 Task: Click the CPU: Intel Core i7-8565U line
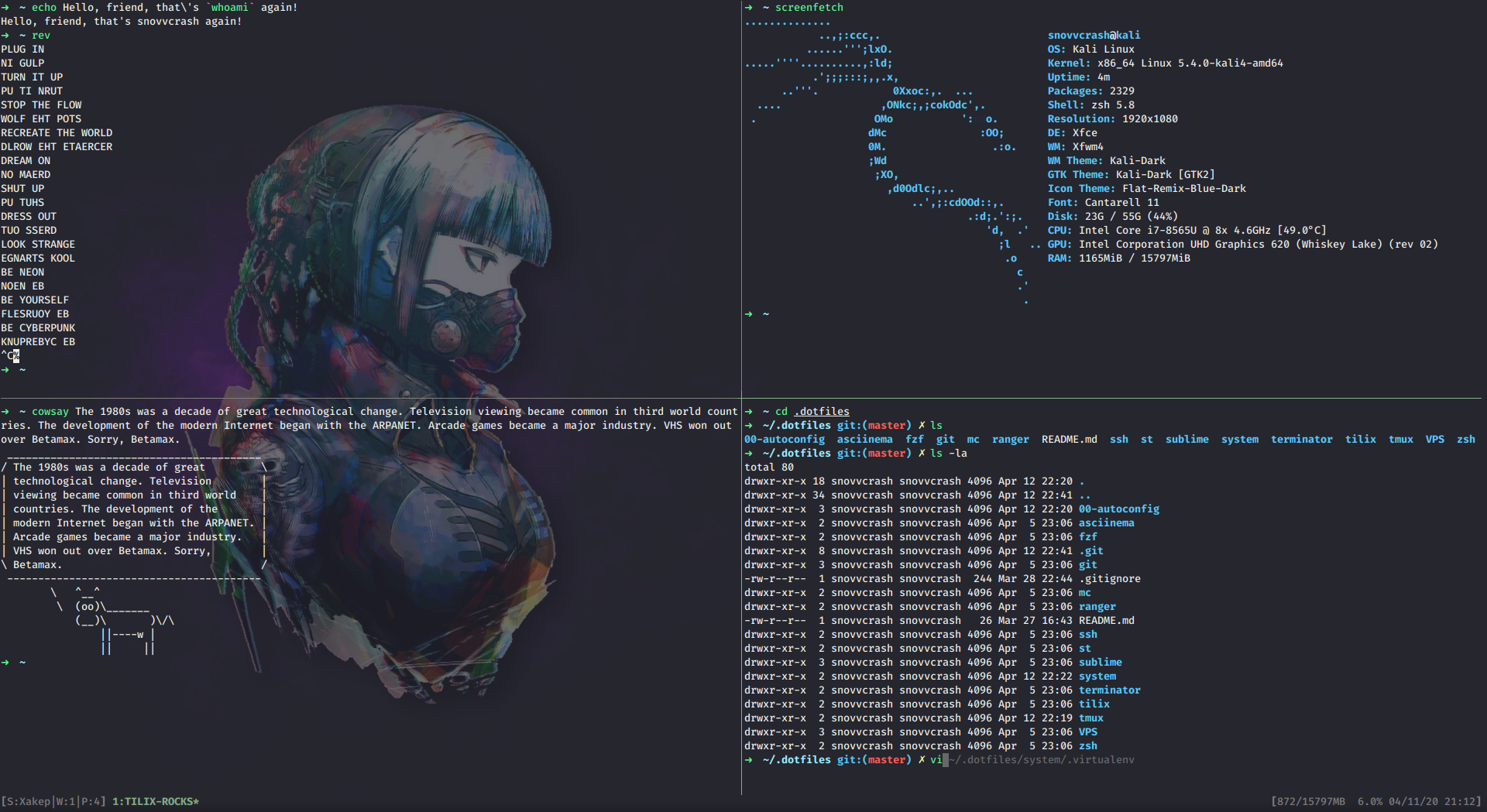(x=1187, y=230)
